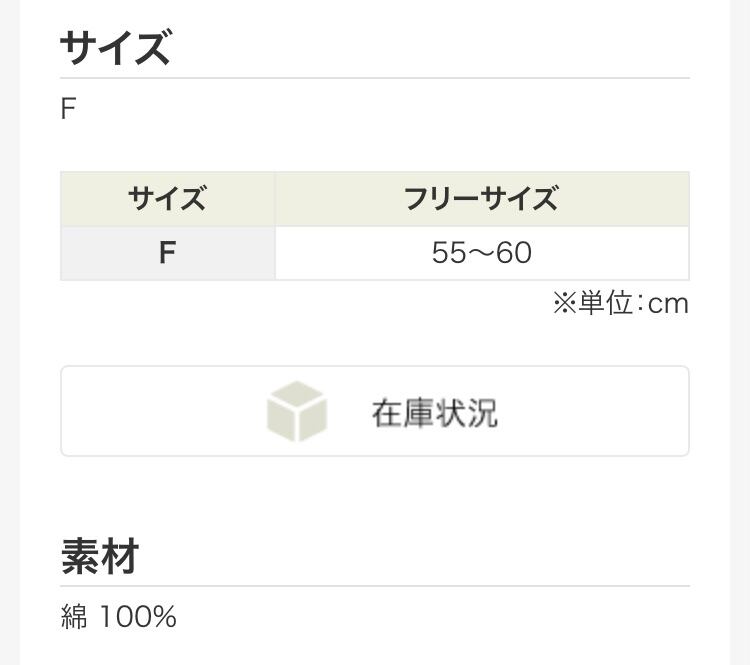The height and width of the screenshot is (665, 750).
Task: Click the 55〜60 measurement cell
Action: (x=481, y=253)
